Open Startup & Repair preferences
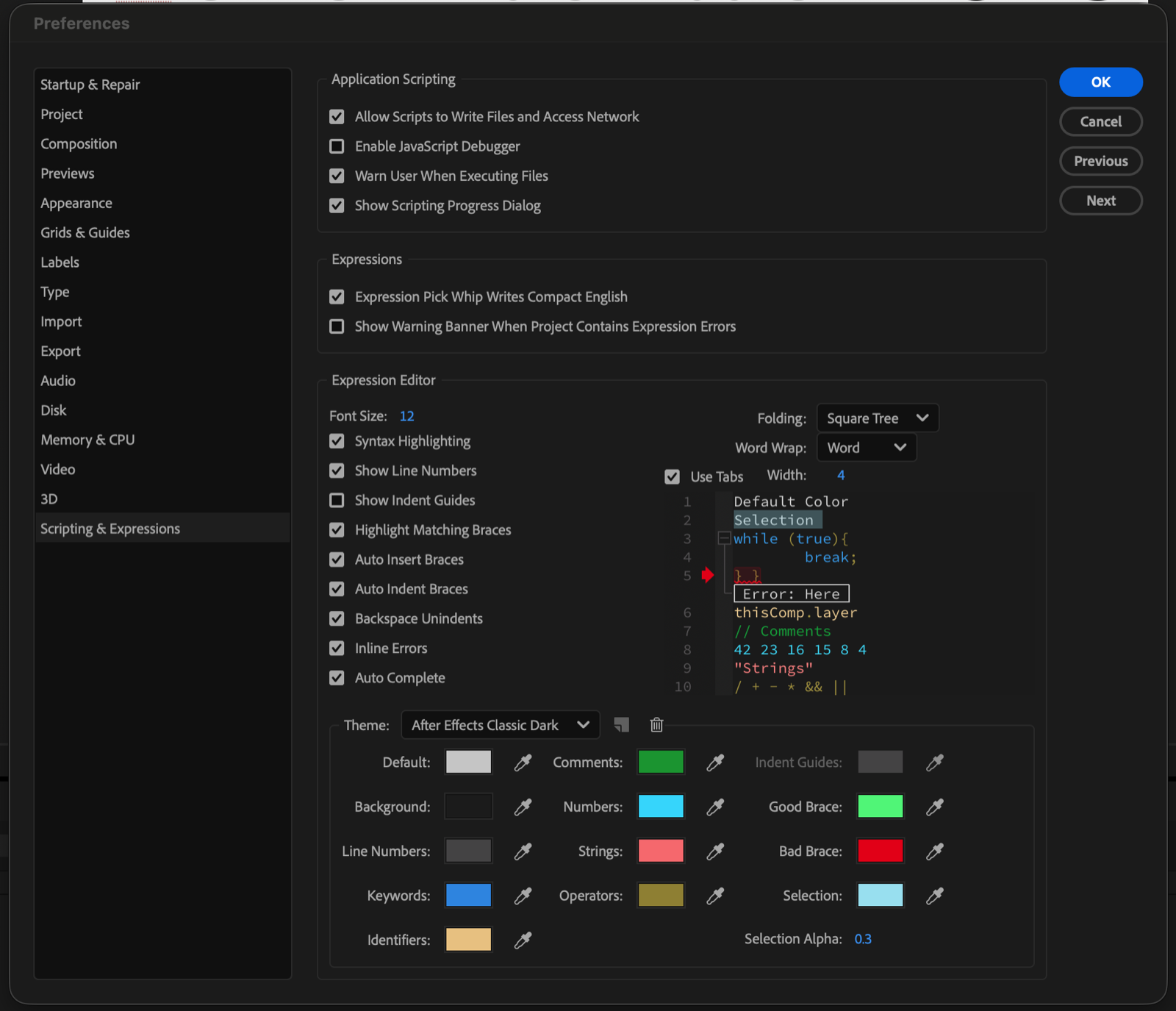 tap(162, 85)
